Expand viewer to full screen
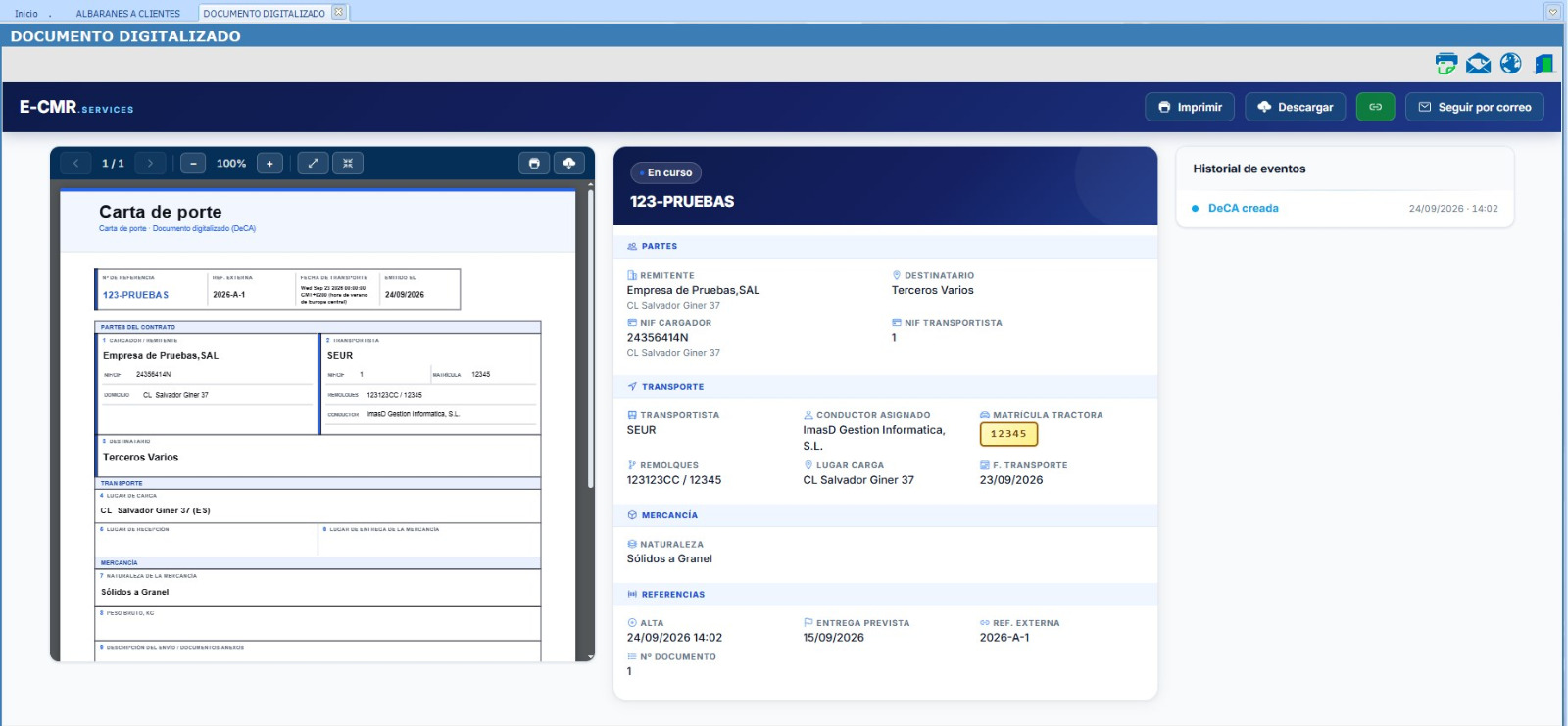The width and height of the screenshot is (1568, 726). click(313, 164)
